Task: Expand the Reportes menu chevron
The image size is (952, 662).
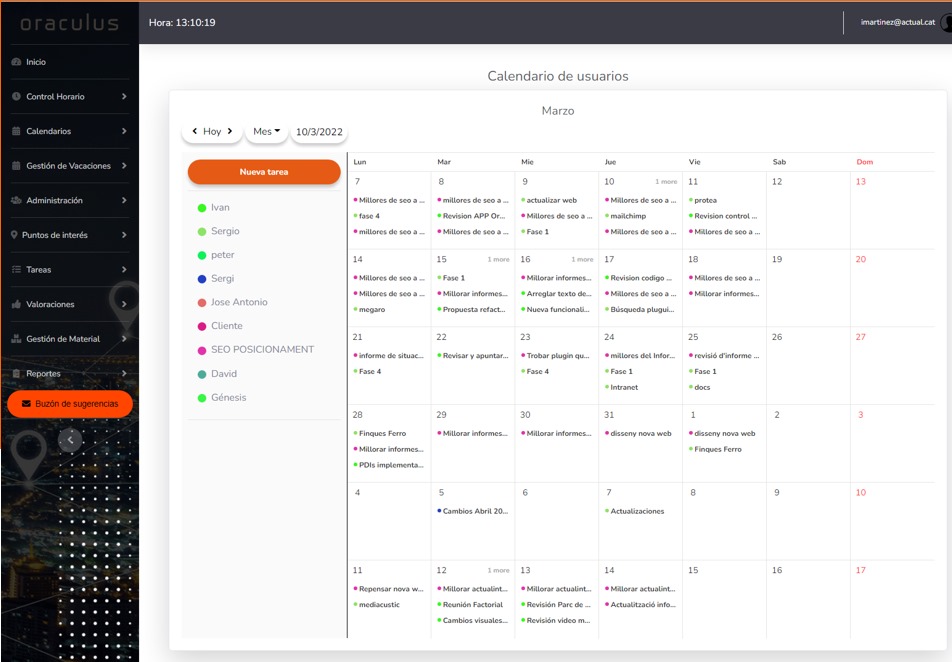Action: pyautogui.click(x=124, y=374)
